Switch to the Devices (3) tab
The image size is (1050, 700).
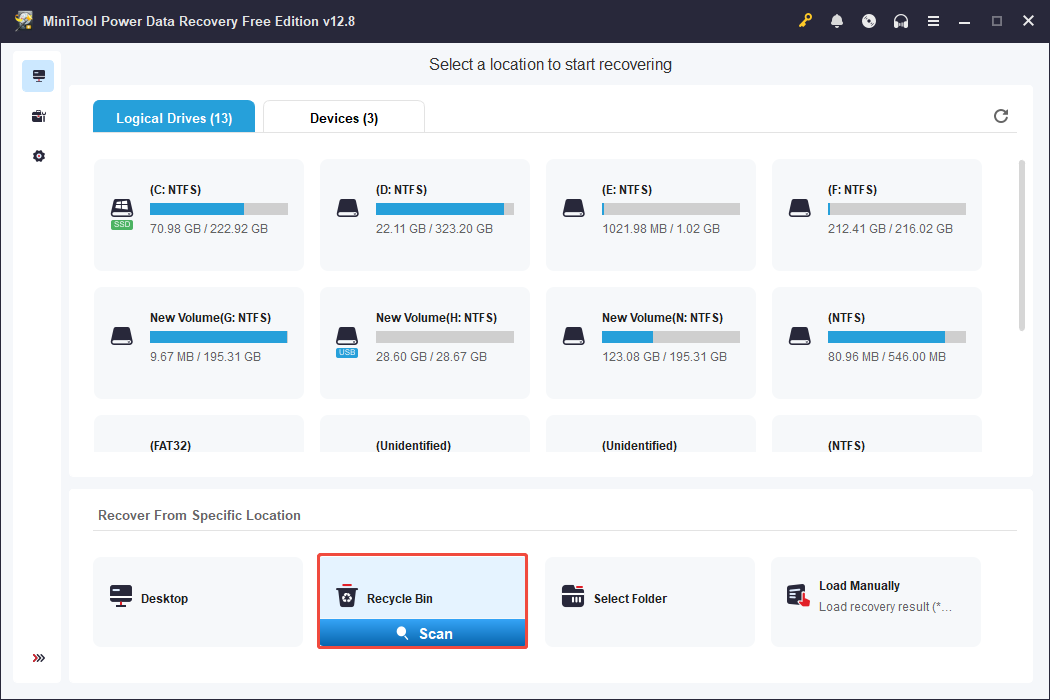click(x=343, y=118)
